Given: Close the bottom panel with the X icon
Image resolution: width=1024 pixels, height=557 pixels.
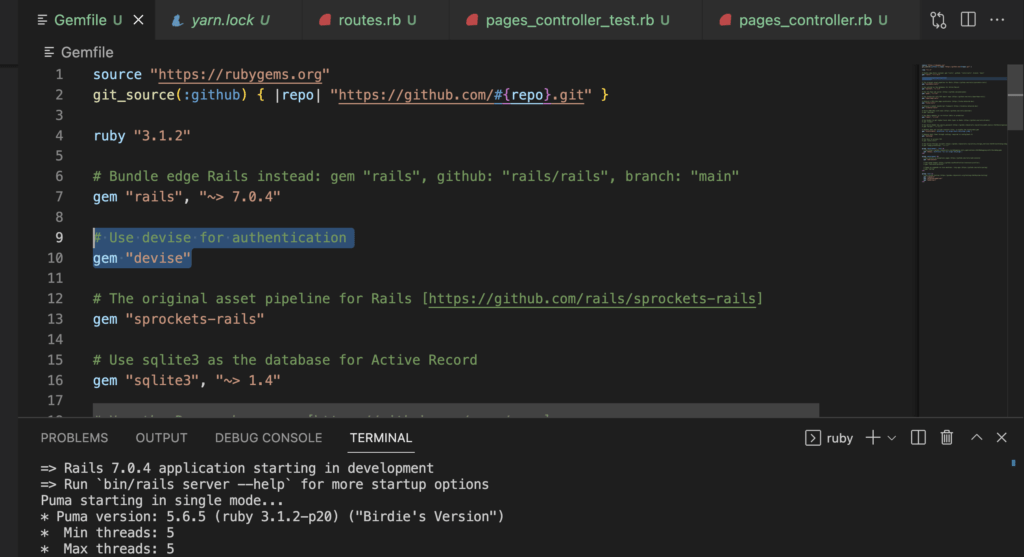Looking at the screenshot, I should click(1004, 438).
